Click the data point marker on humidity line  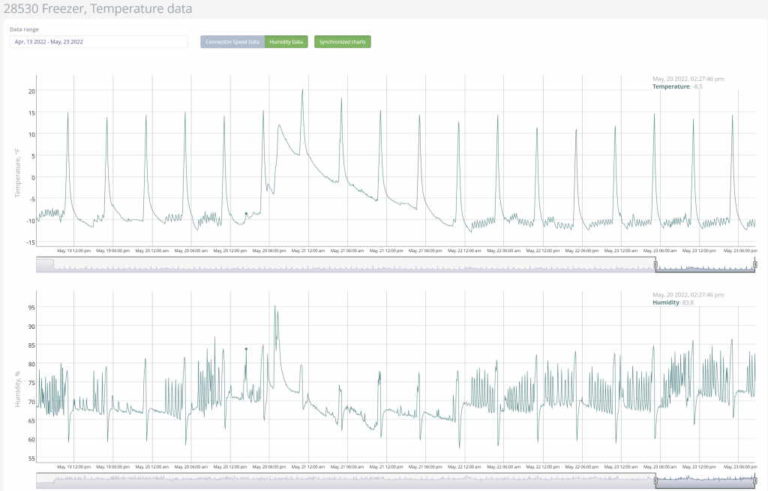click(246, 349)
